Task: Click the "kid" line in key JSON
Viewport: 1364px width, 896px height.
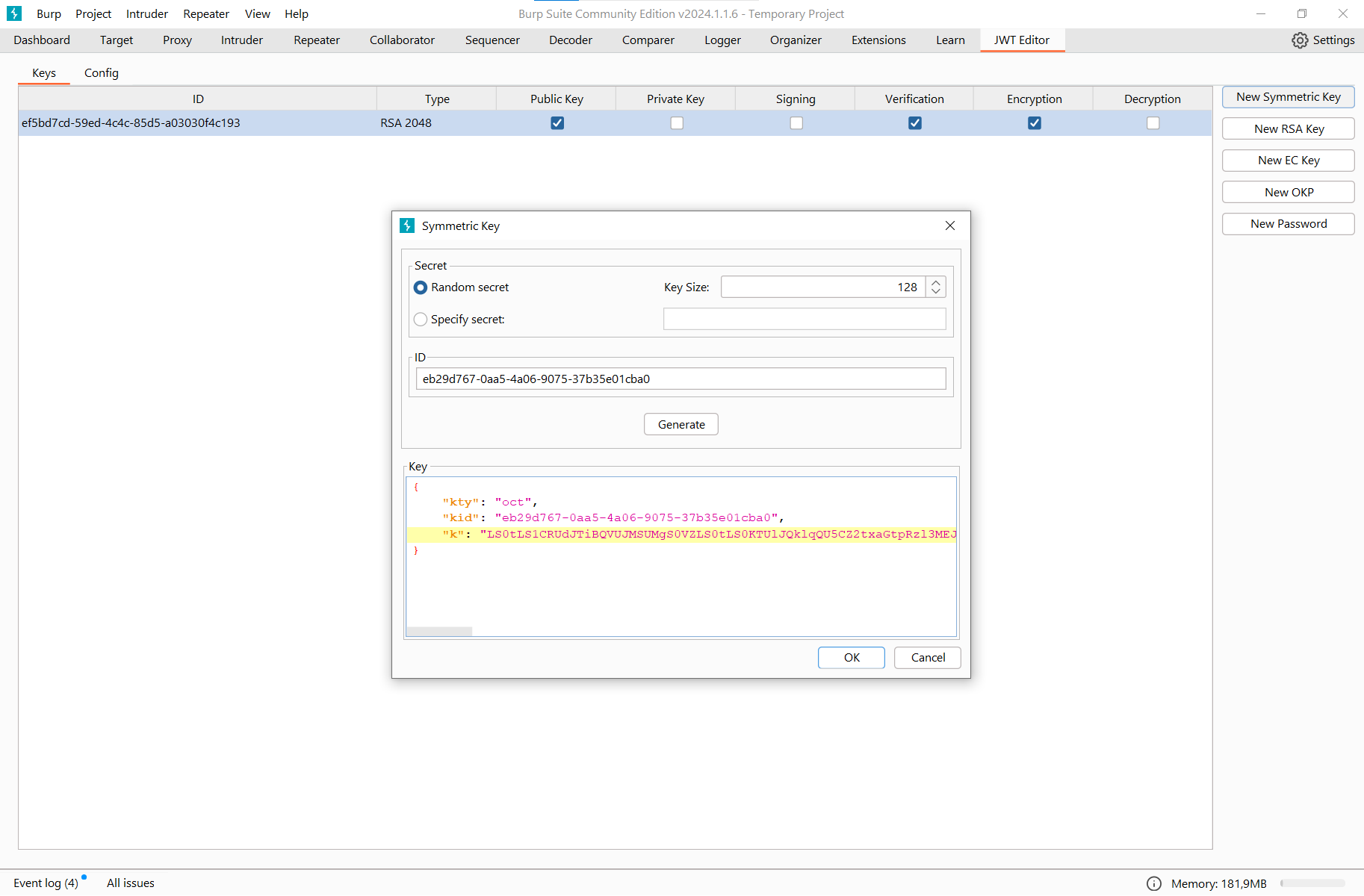Action: [613, 518]
